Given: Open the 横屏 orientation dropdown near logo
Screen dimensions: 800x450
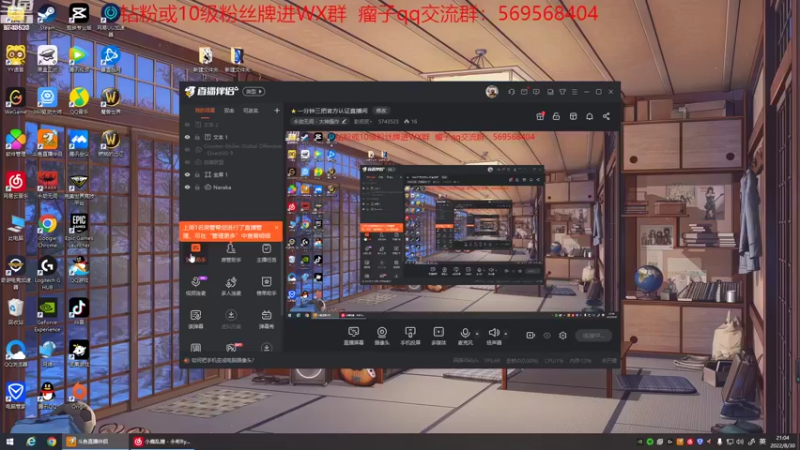Looking at the screenshot, I should point(254,92).
